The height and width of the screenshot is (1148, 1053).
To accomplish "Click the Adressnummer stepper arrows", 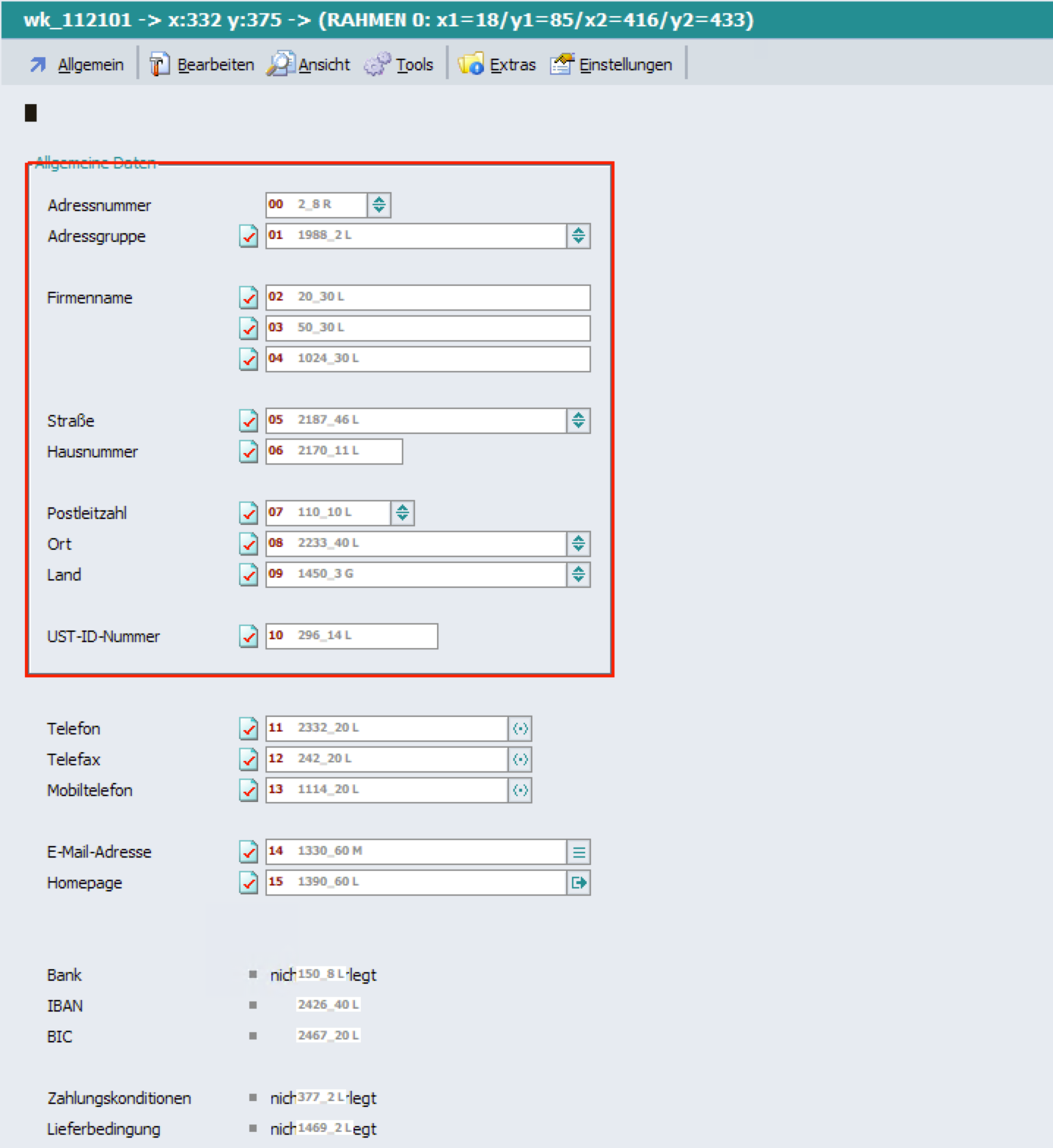I will pyautogui.click(x=379, y=205).
